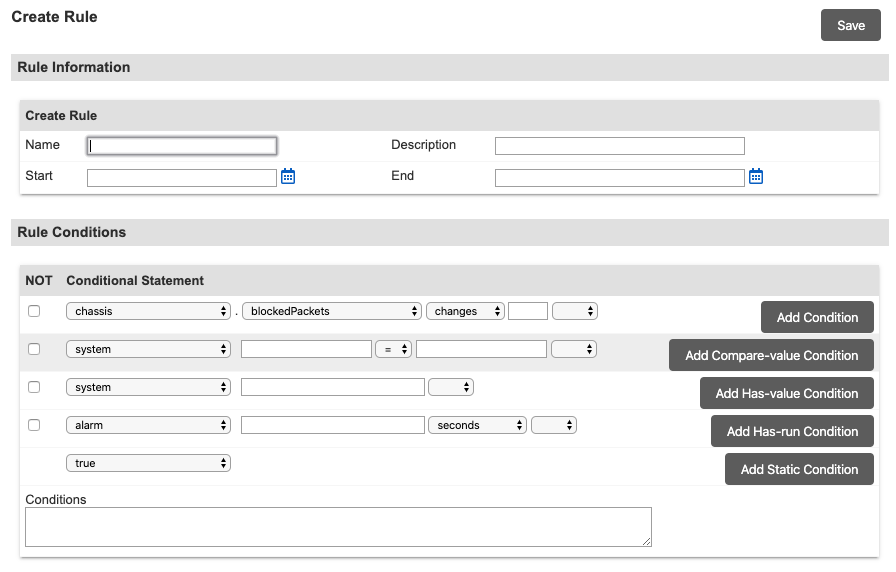The height and width of the screenshot is (572, 896).
Task: Open system dropdown in compare-value row
Action: click(x=149, y=349)
